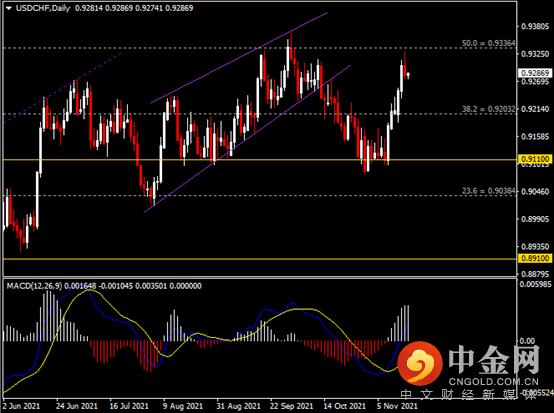
Task: Click the 5 Nov 2021 date marker
Action: tap(397, 406)
